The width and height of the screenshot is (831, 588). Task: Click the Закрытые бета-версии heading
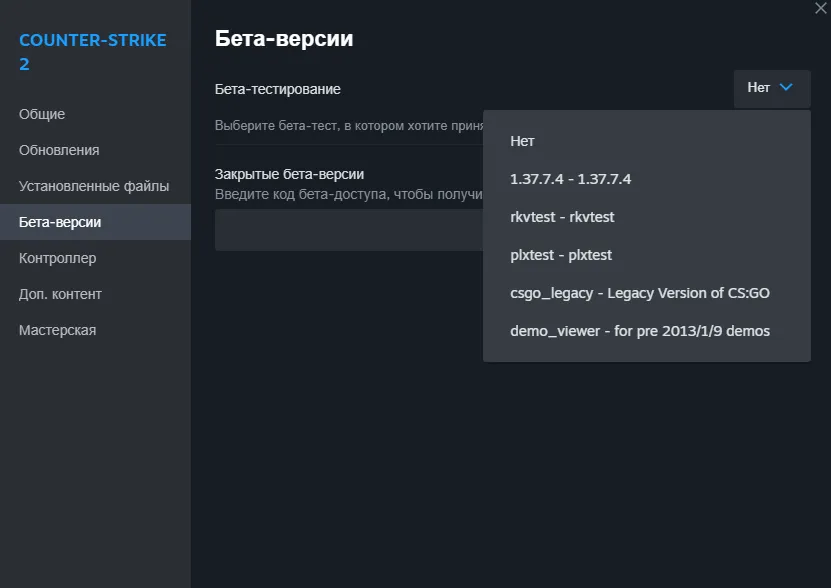tap(289, 174)
